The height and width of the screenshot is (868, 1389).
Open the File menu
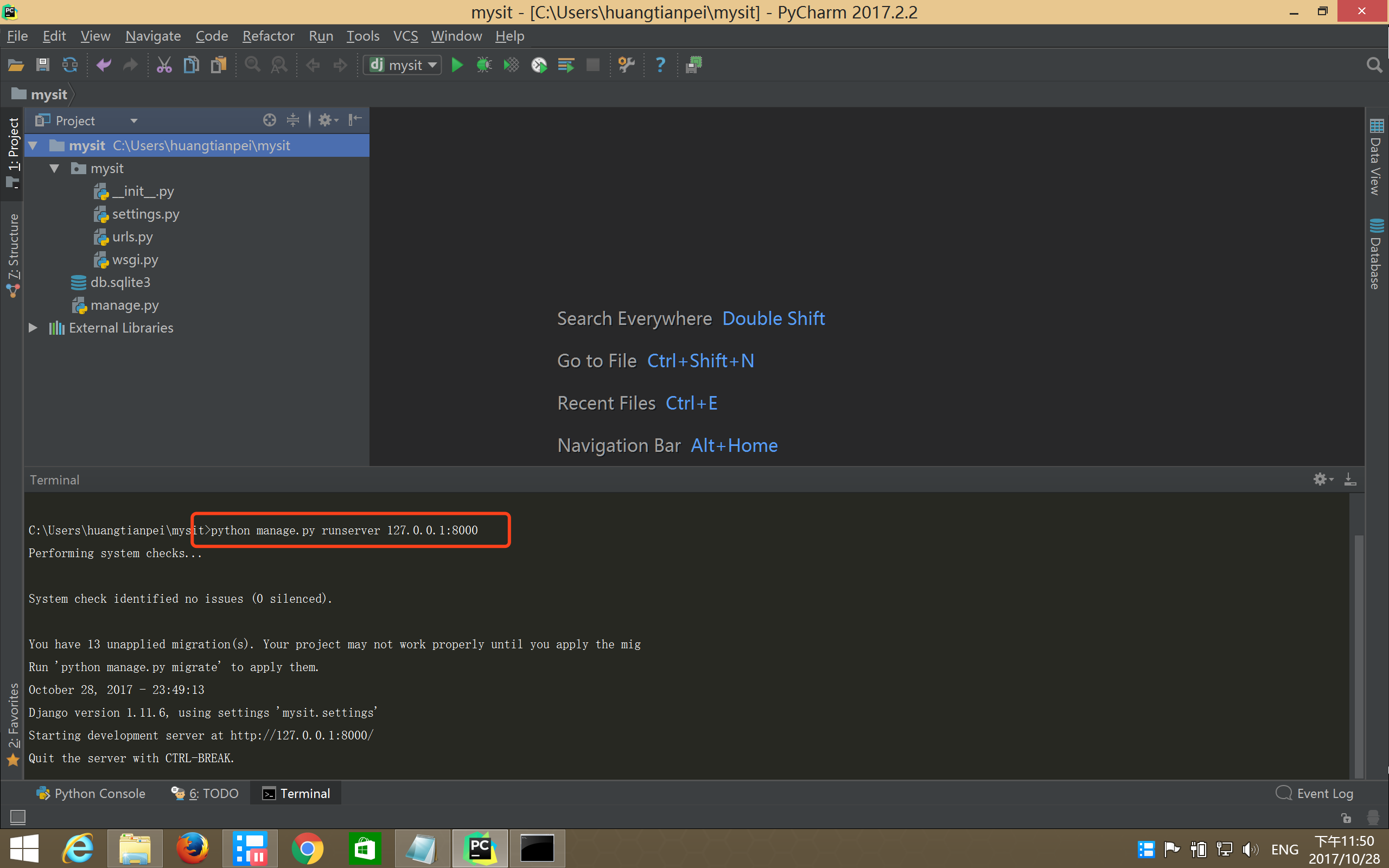coord(17,36)
